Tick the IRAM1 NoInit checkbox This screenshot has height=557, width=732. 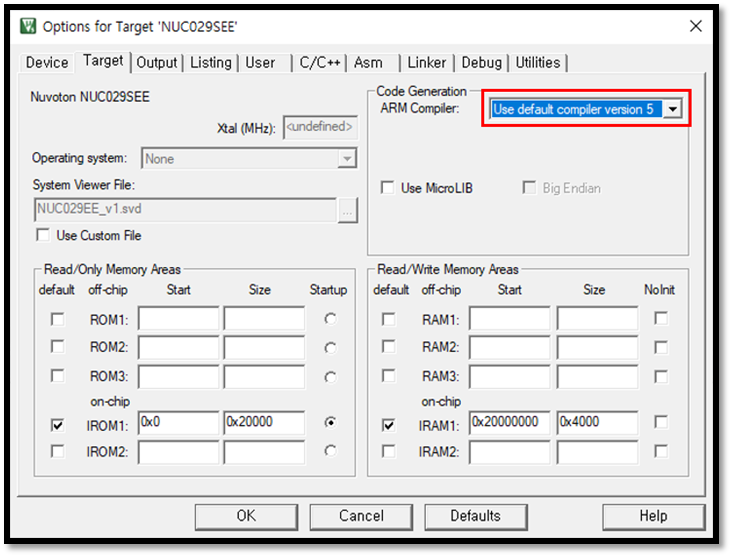[x=661, y=422]
